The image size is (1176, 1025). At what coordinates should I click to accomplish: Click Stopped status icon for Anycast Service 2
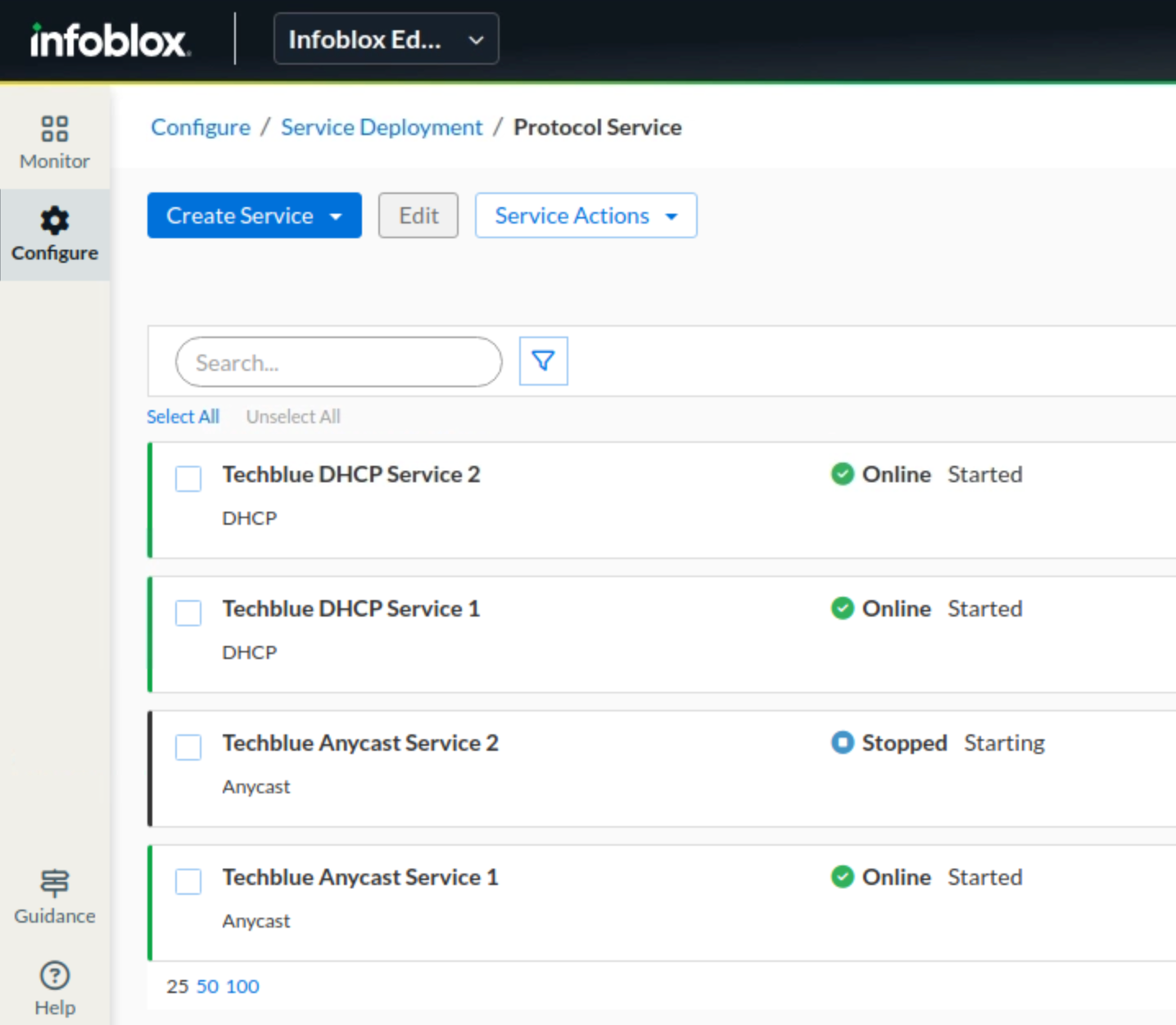pos(842,743)
